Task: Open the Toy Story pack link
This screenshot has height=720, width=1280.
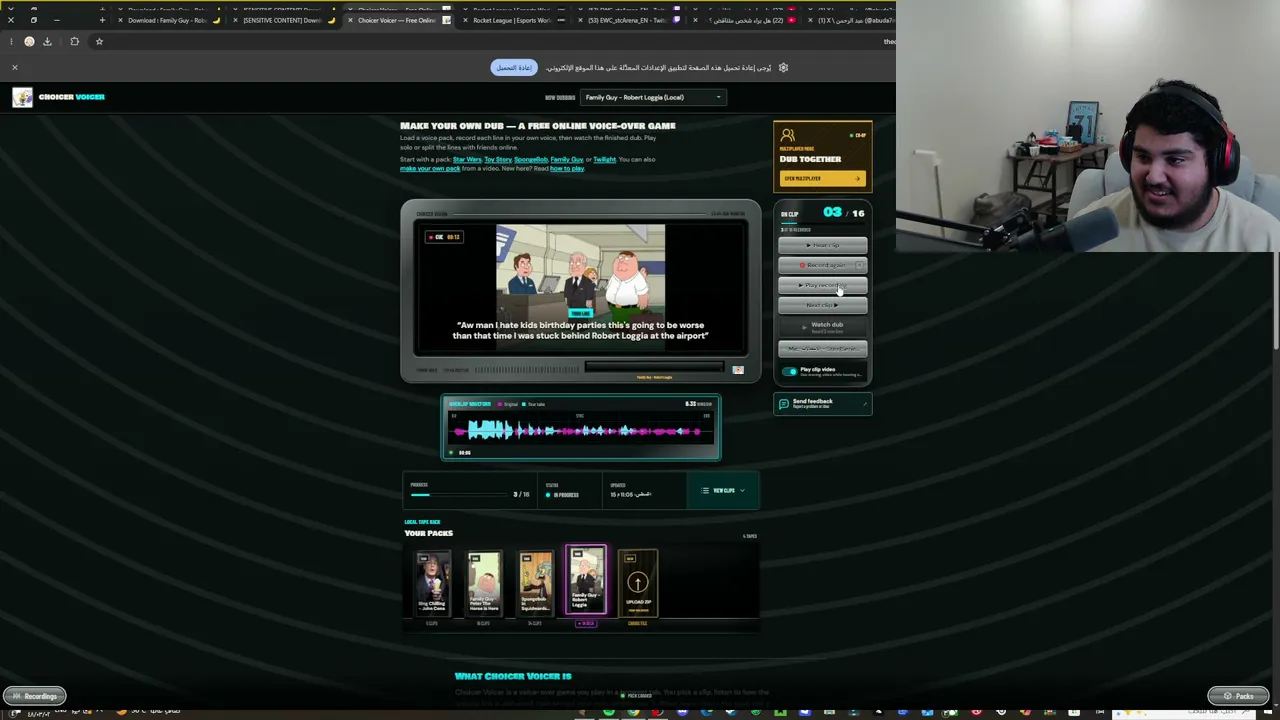Action: point(498,160)
